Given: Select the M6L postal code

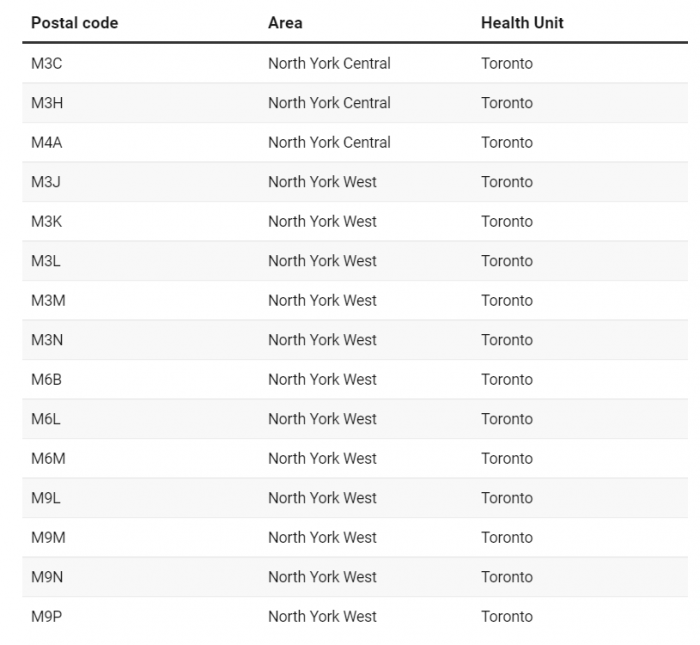Looking at the screenshot, I should click(x=46, y=419).
